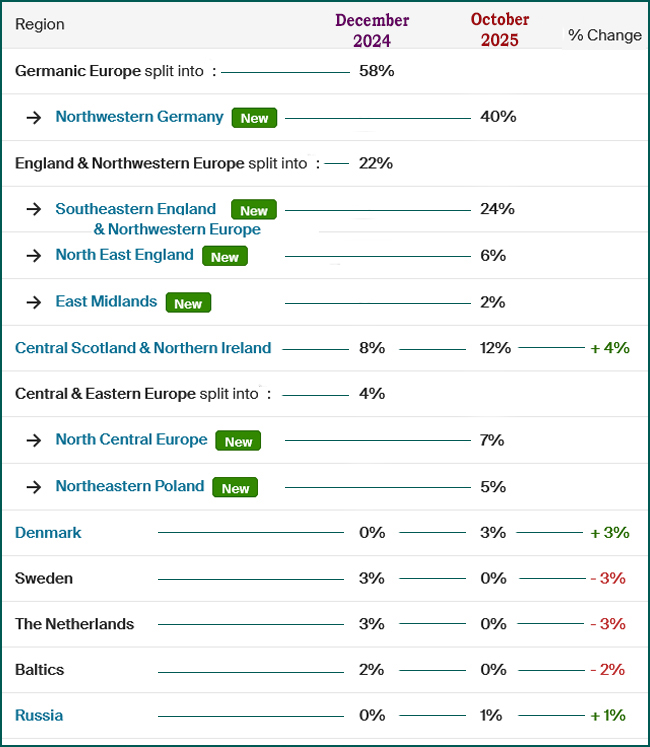Click the New badge beside Northeastern Poland

coord(235,488)
